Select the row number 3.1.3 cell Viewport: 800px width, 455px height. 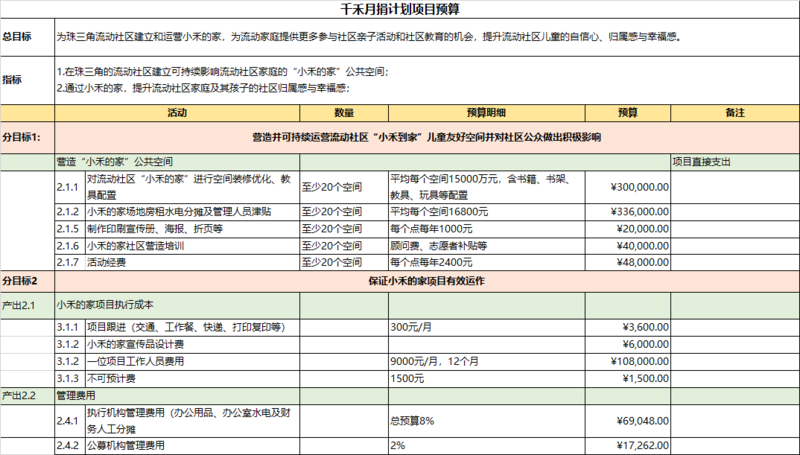pos(69,378)
